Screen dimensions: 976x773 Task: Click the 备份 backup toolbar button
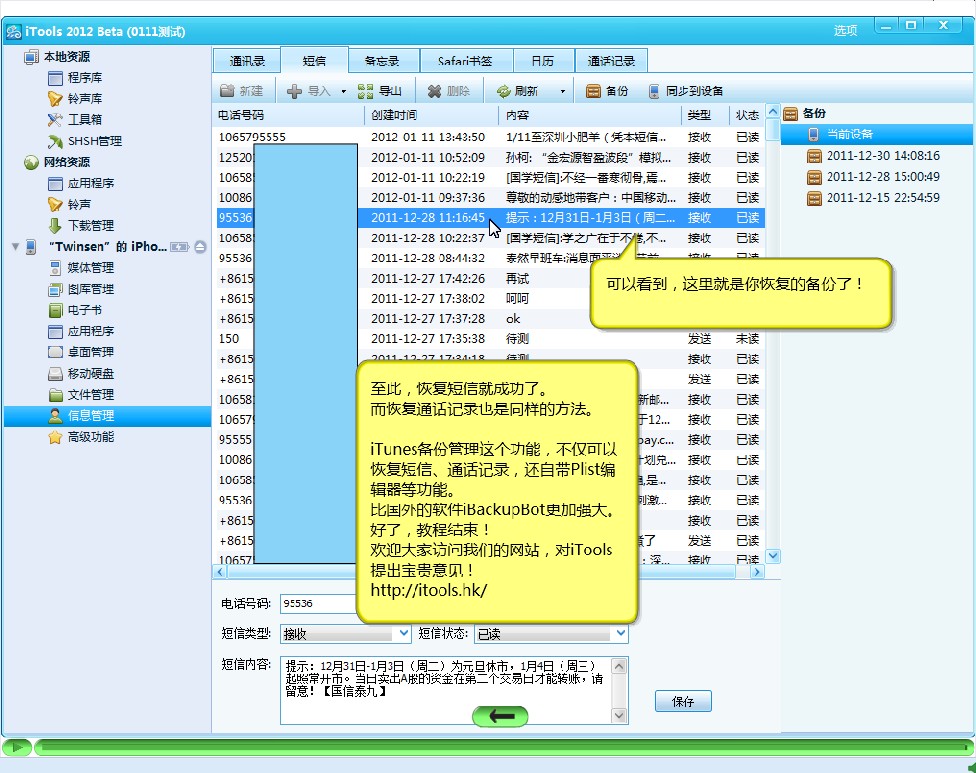coord(607,91)
